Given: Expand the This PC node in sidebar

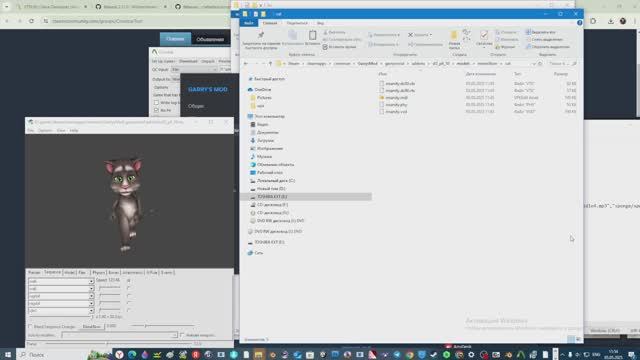Looking at the screenshot, I should click(245, 117).
